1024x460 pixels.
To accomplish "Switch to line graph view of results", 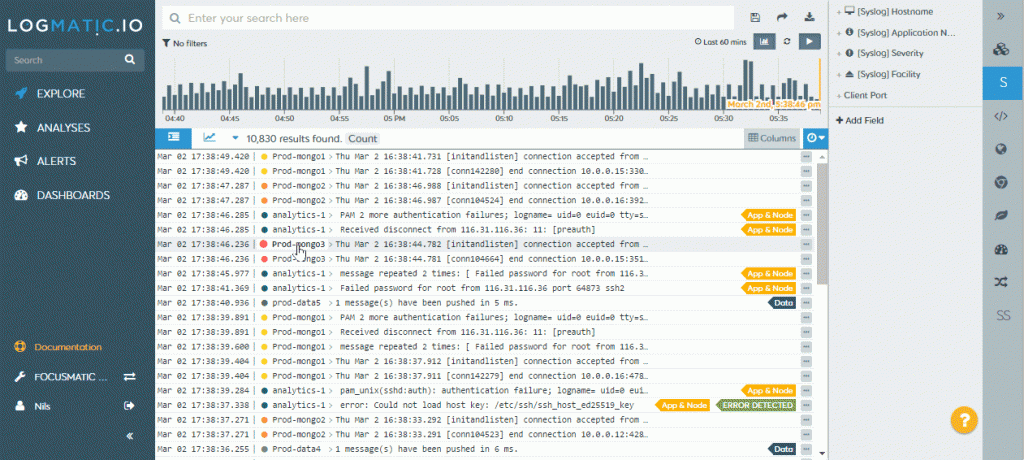I will pos(210,138).
